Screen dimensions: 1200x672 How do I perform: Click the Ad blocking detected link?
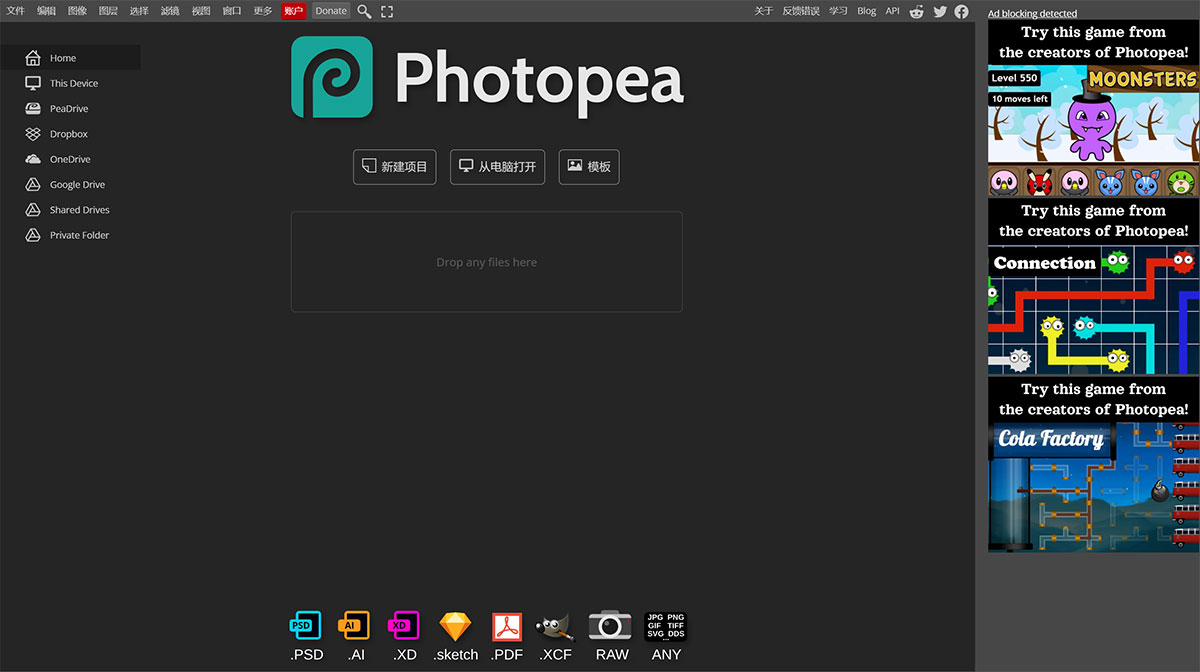1032,13
